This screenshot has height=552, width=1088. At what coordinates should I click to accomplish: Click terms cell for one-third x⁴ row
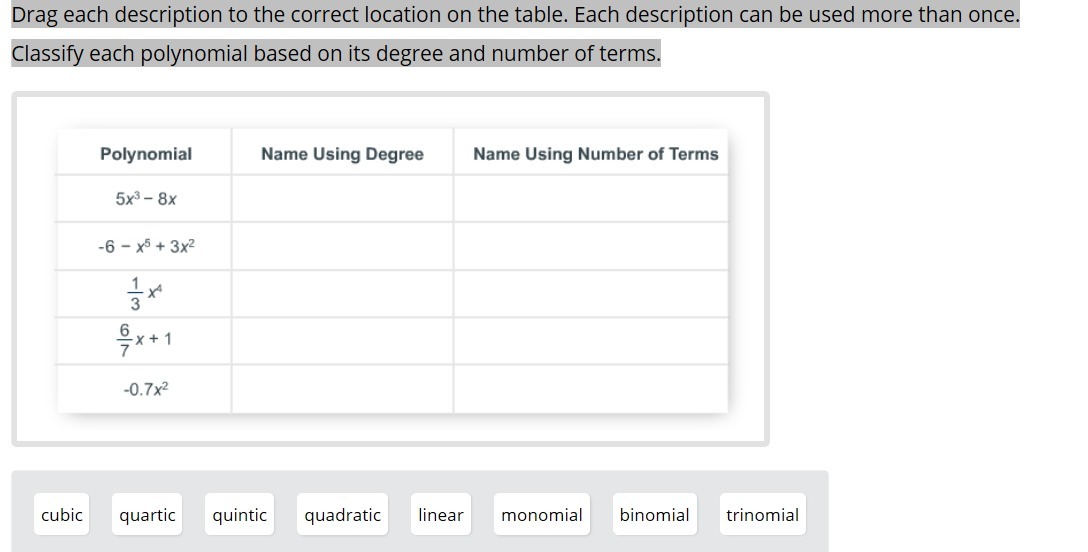click(590, 294)
